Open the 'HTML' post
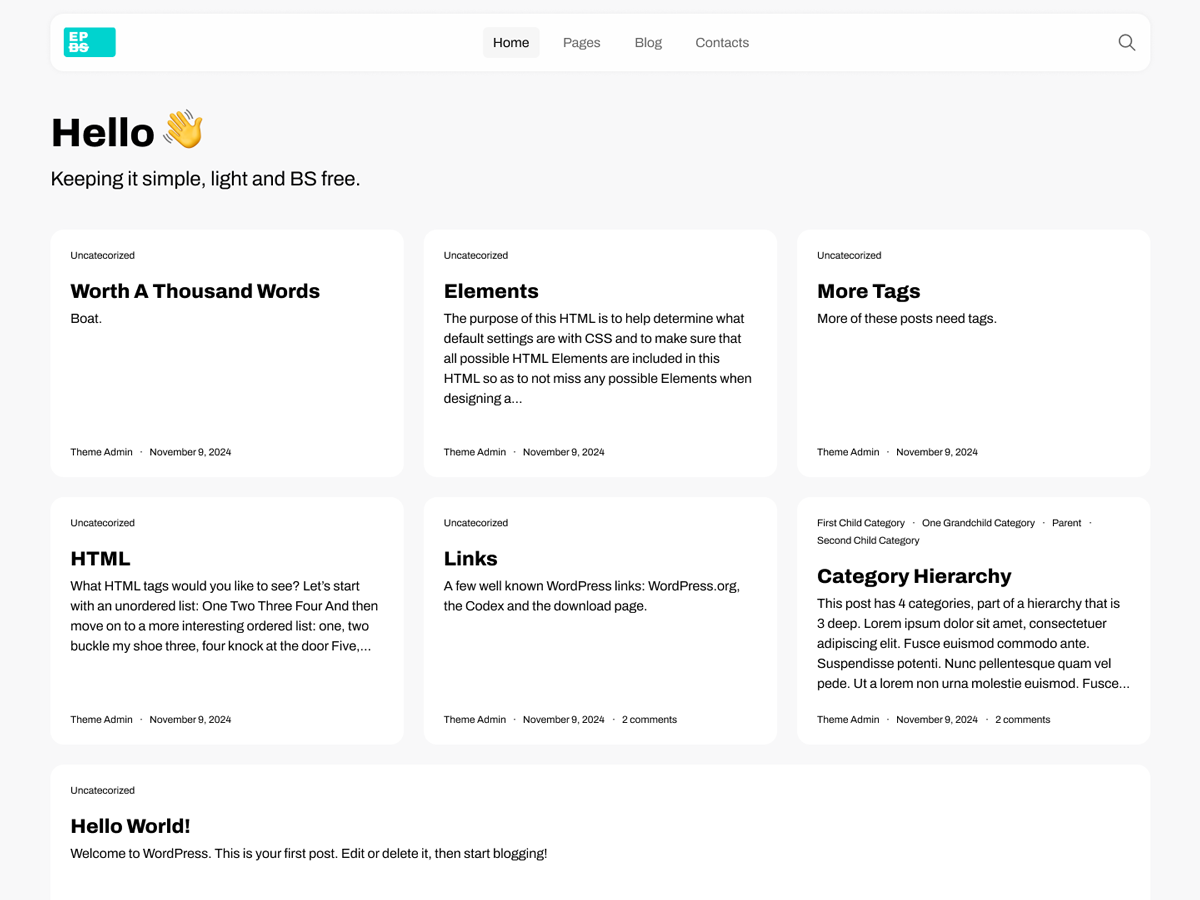The image size is (1200, 900). (100, 558)
